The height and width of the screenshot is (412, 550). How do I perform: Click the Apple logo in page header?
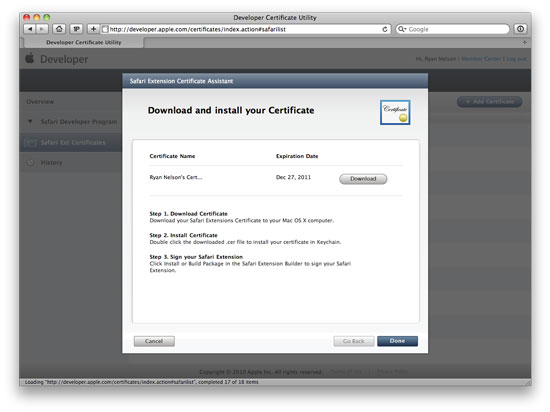pos(30,58)
